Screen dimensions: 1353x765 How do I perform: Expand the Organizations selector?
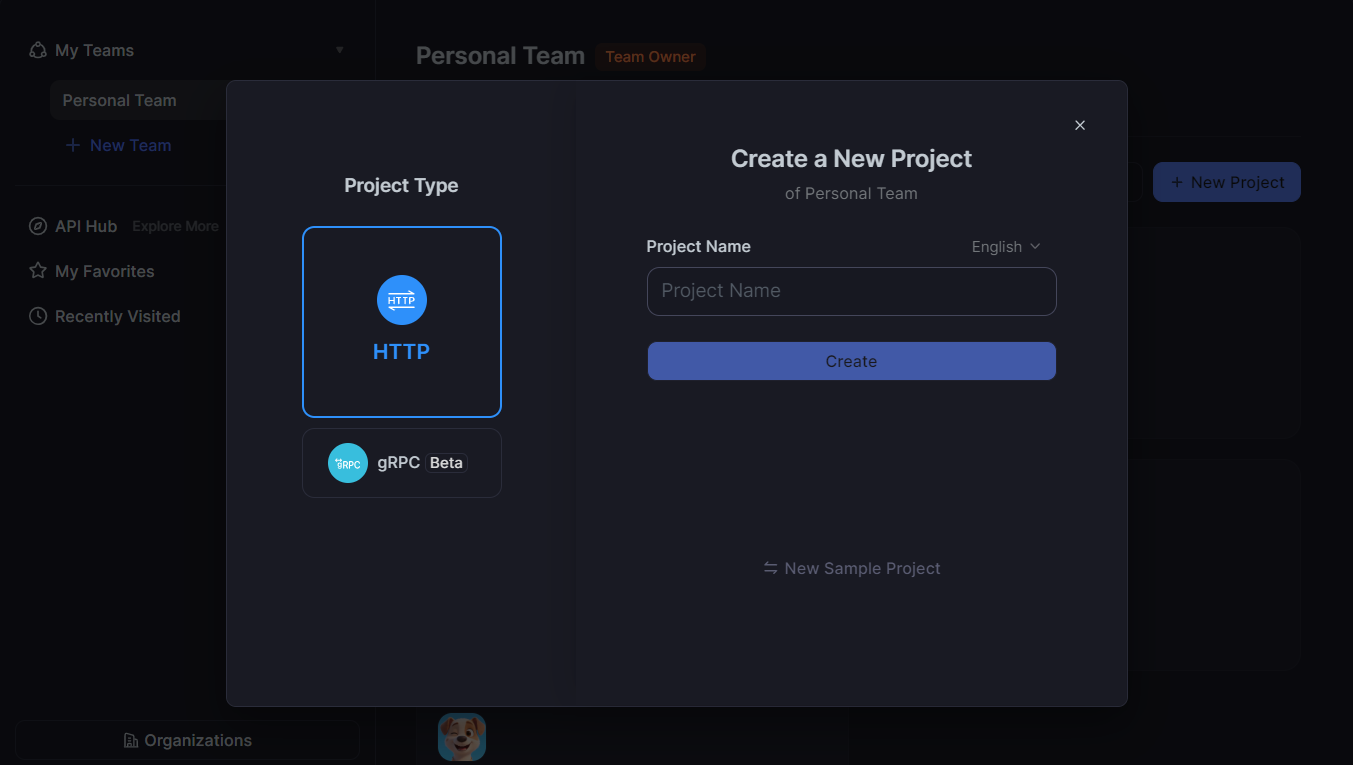tap(188, 740)
